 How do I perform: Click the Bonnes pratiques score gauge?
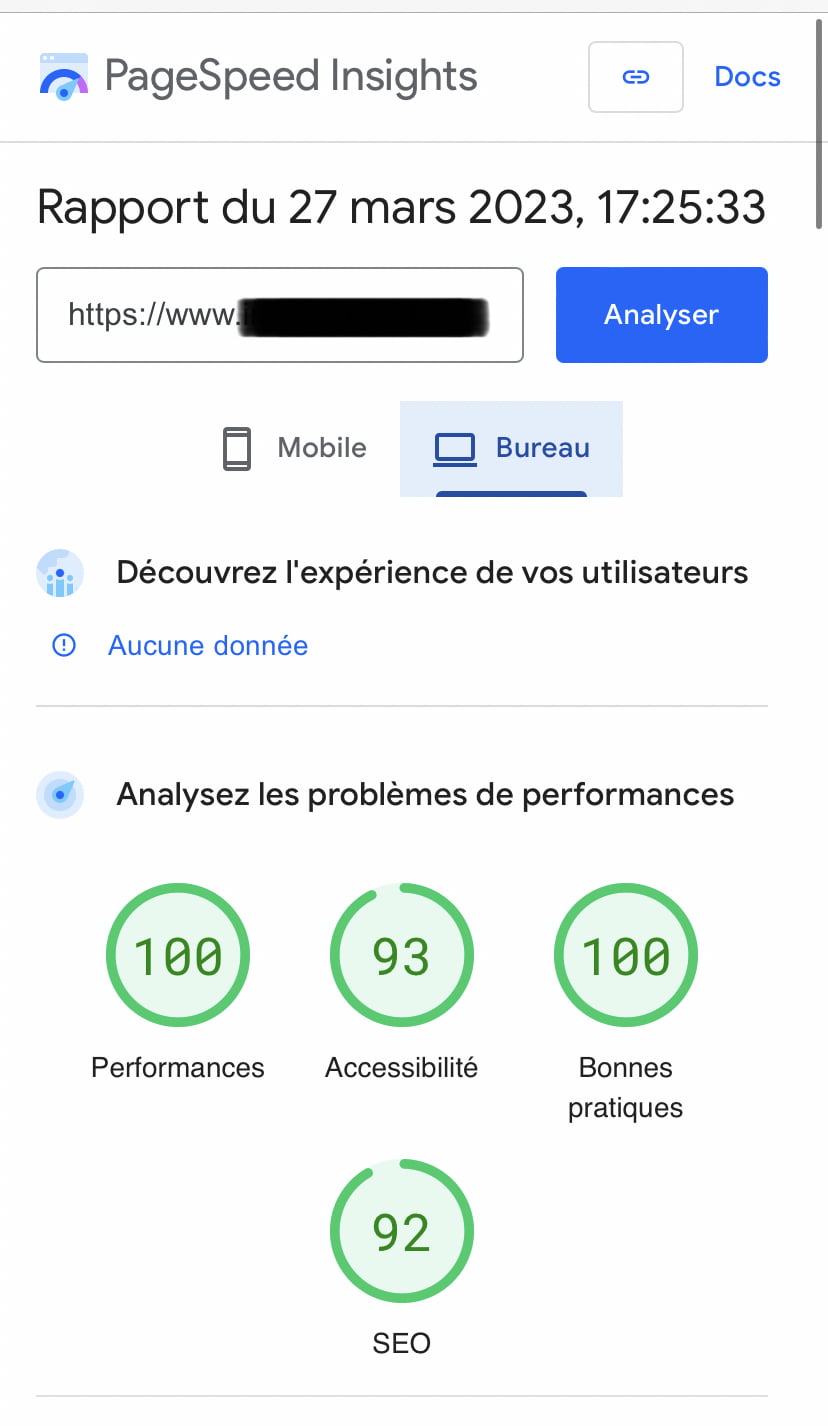[x=626, y=956]
